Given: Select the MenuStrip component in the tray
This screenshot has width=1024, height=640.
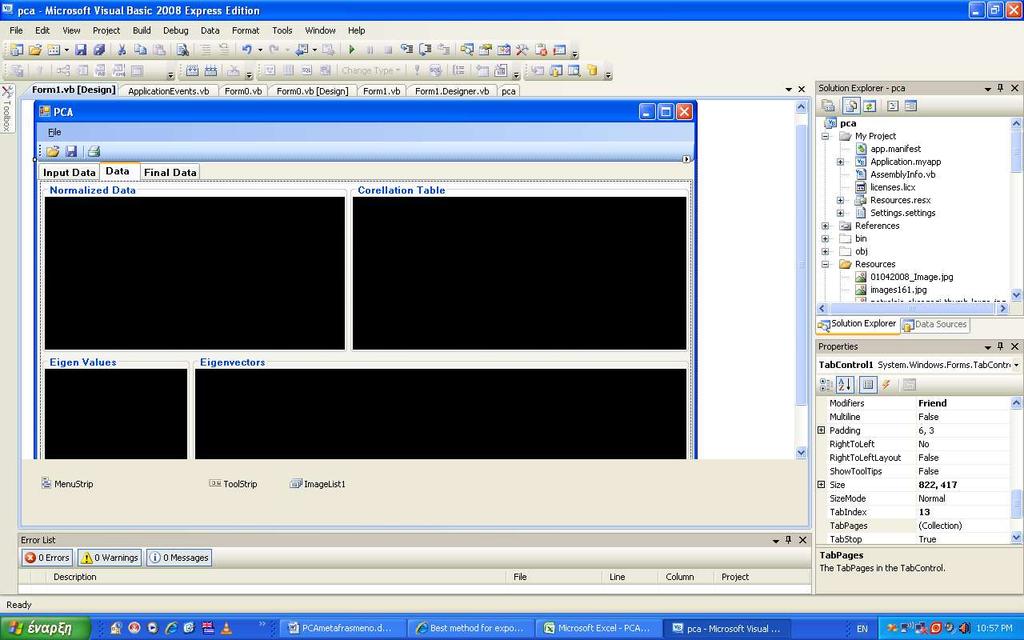Looking at the screenshot, I should pos(67,484).
